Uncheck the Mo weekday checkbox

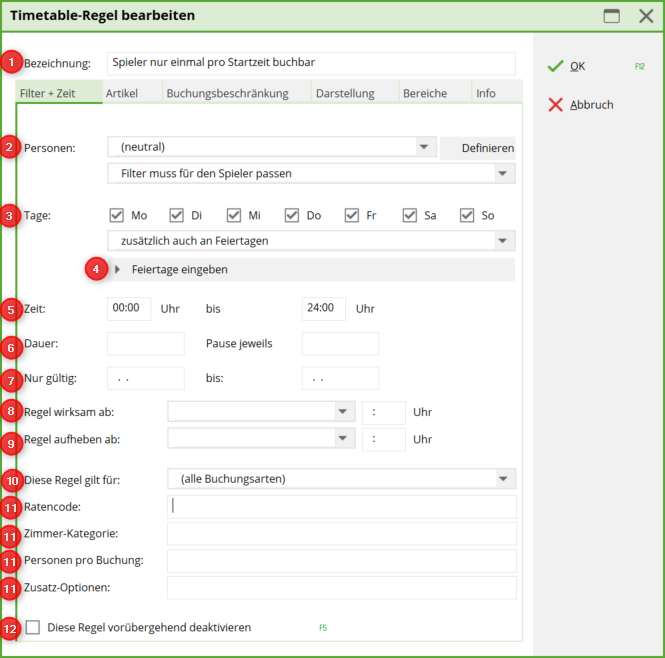point(116,215)
